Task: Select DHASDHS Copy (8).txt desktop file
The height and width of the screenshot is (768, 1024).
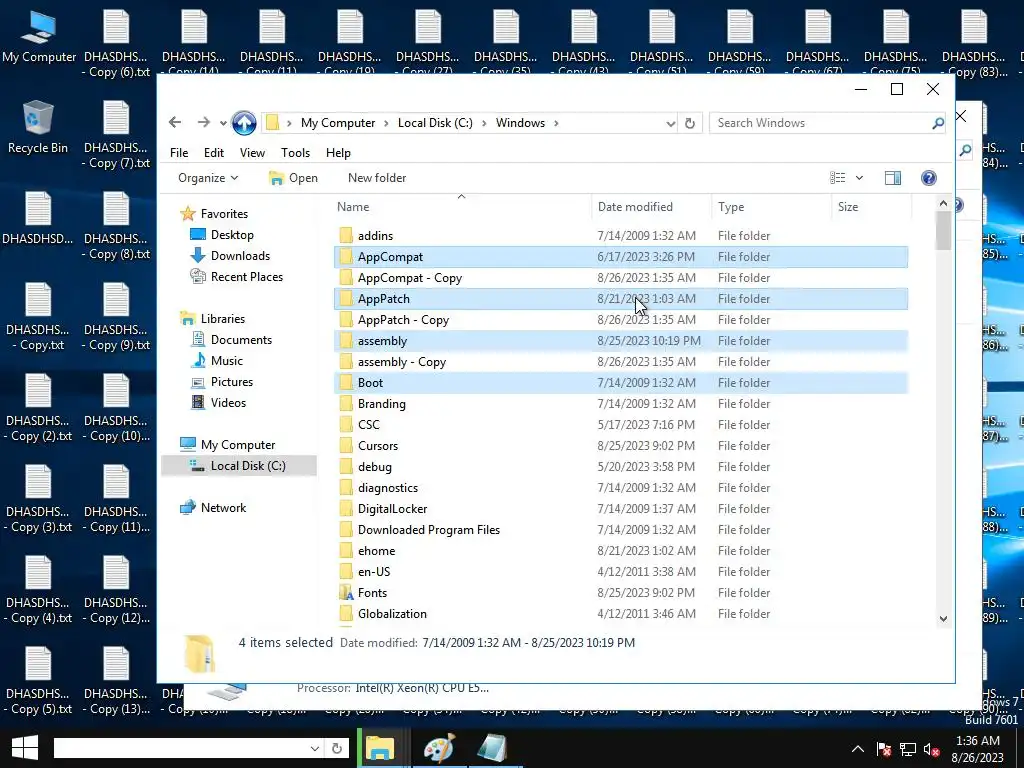Action: (x=116, y=226)
